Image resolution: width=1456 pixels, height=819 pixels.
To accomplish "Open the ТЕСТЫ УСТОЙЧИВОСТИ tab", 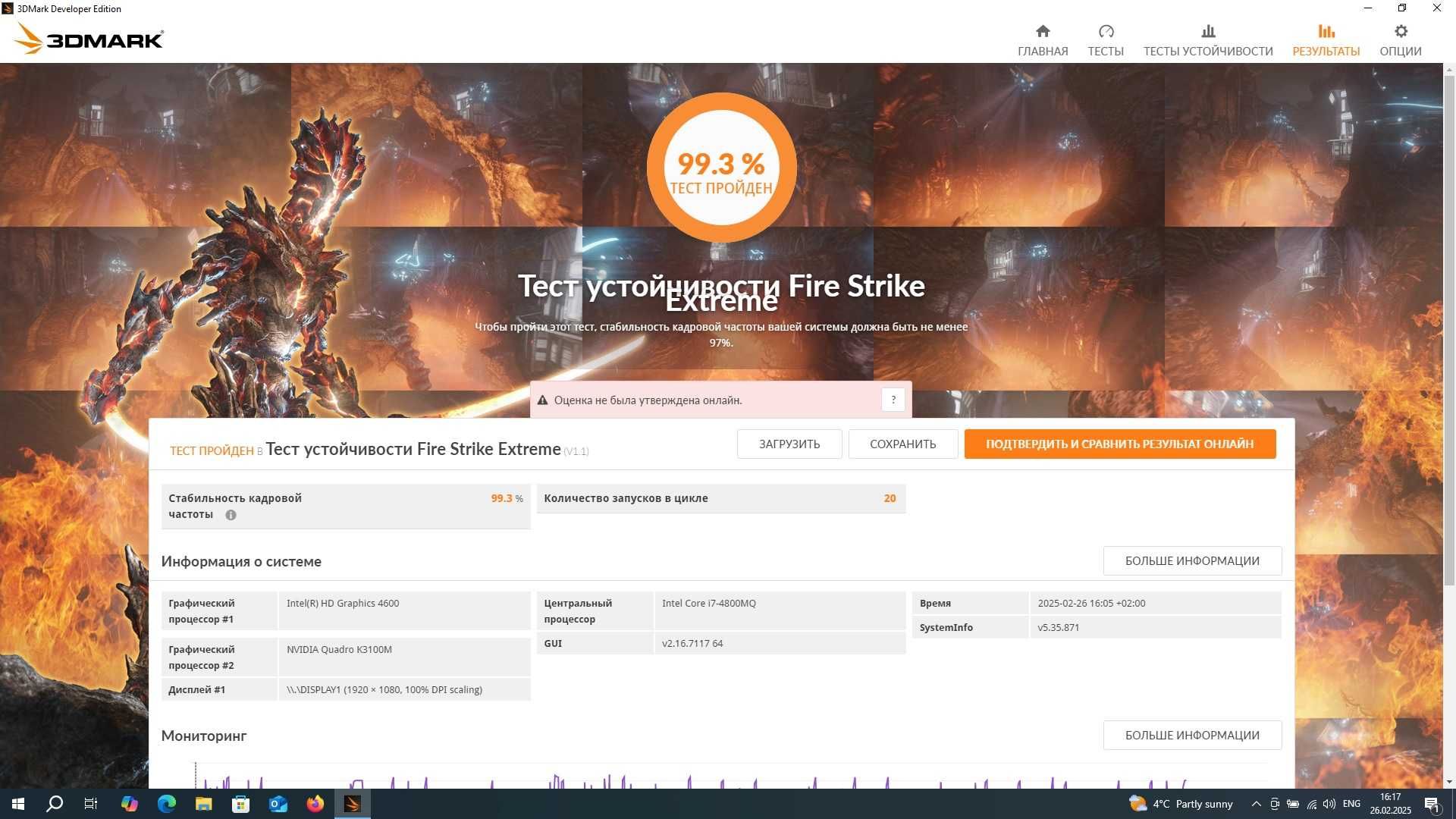I will tap(1208, 40).
